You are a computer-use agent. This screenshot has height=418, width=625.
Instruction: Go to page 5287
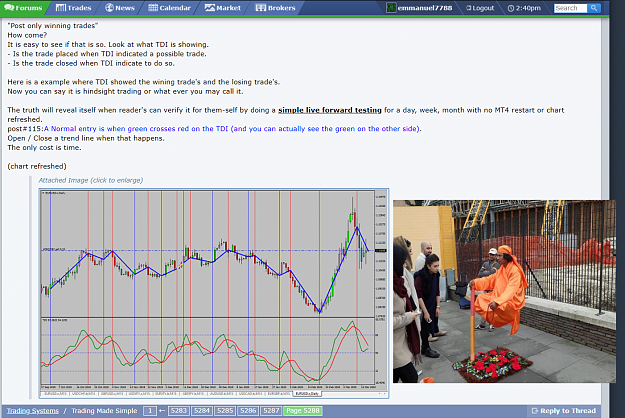(271, 411)
